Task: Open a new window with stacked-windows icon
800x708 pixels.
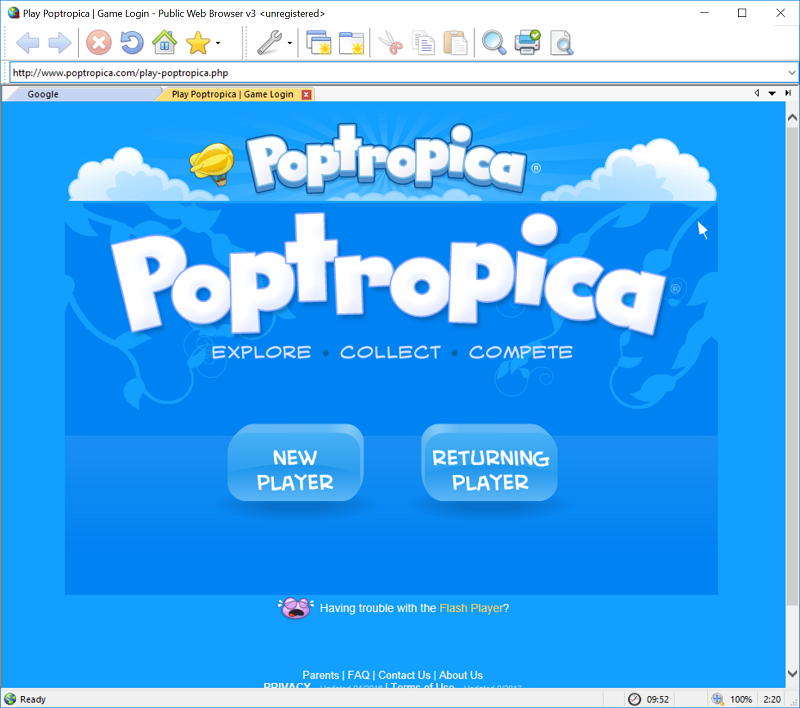Action: click(319, 42)
